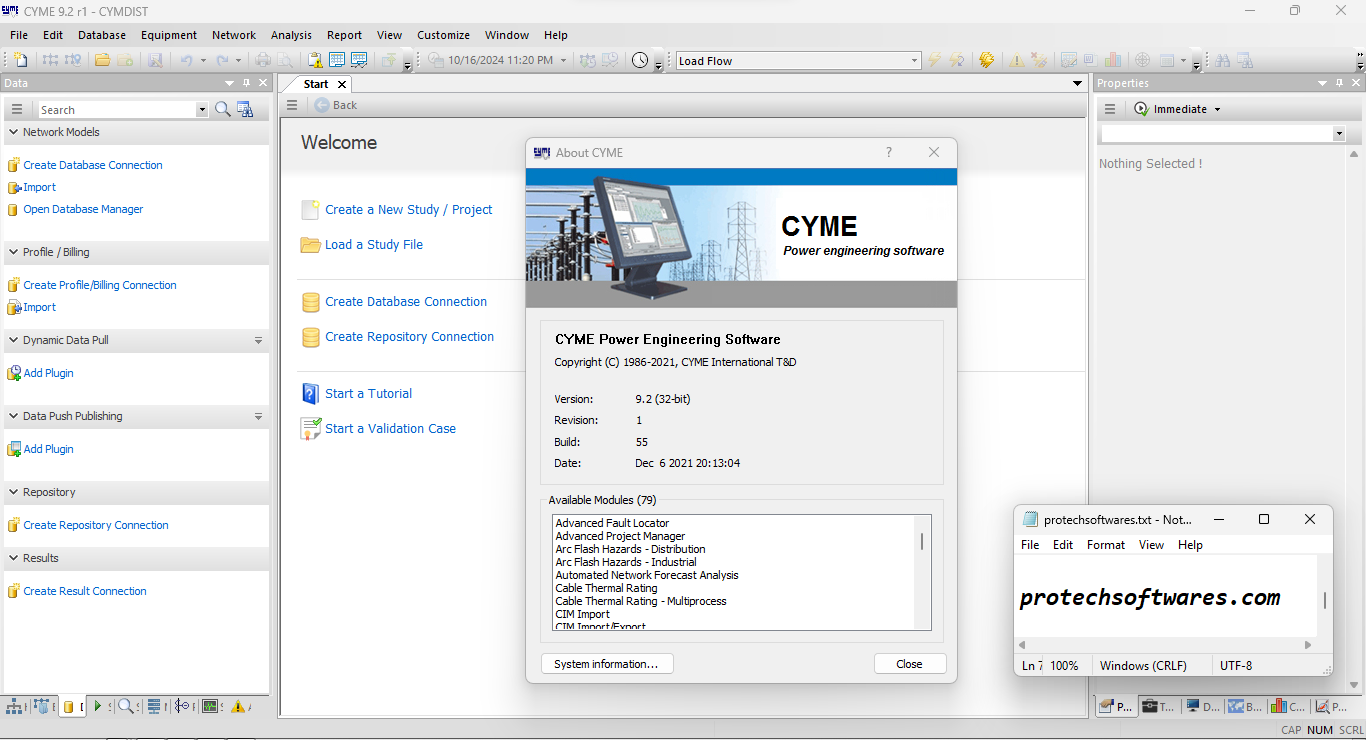
Task: Select Cable Thermal Rating - Multiprocess module
Action: 641,601
